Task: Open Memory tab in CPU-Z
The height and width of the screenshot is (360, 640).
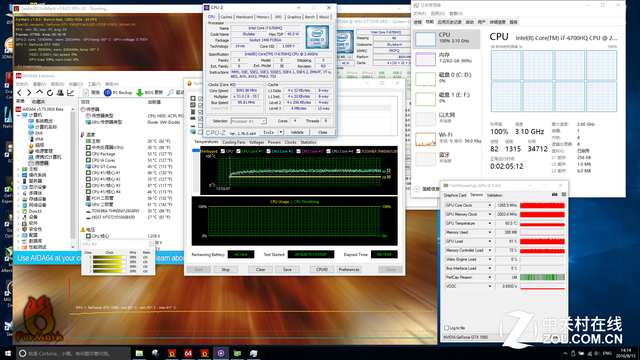Action: pyautogui.click(x=263, y=17)
